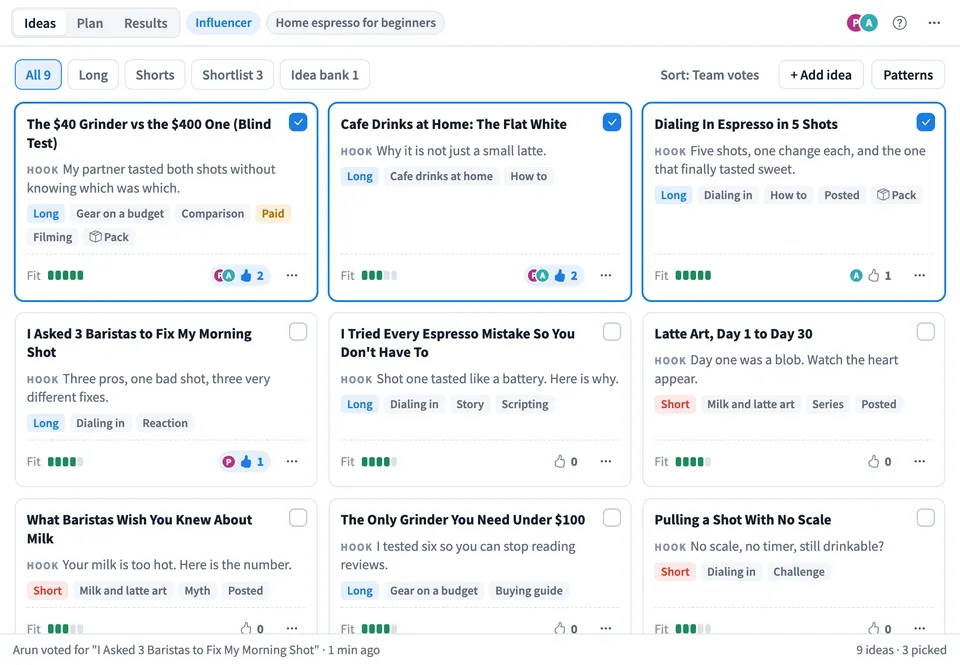This screenshot has width=960, height=665.
Task: Click the Influencer pill
Action: [223, 23]
